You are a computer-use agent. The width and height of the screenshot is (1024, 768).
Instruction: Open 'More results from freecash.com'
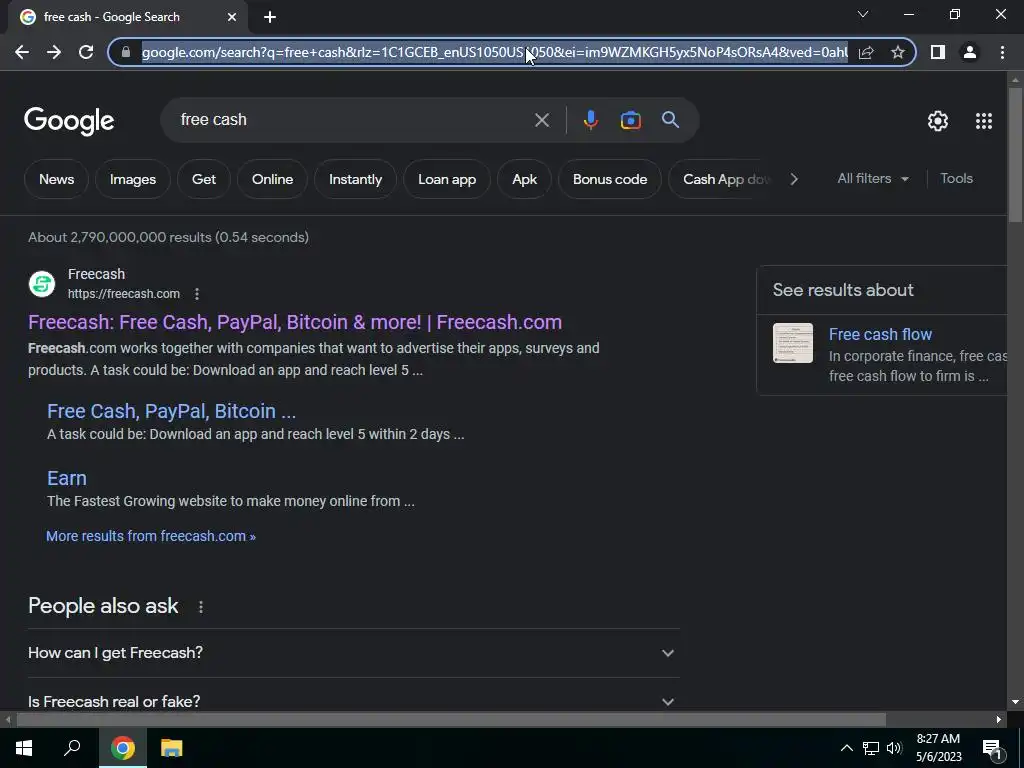151,536
